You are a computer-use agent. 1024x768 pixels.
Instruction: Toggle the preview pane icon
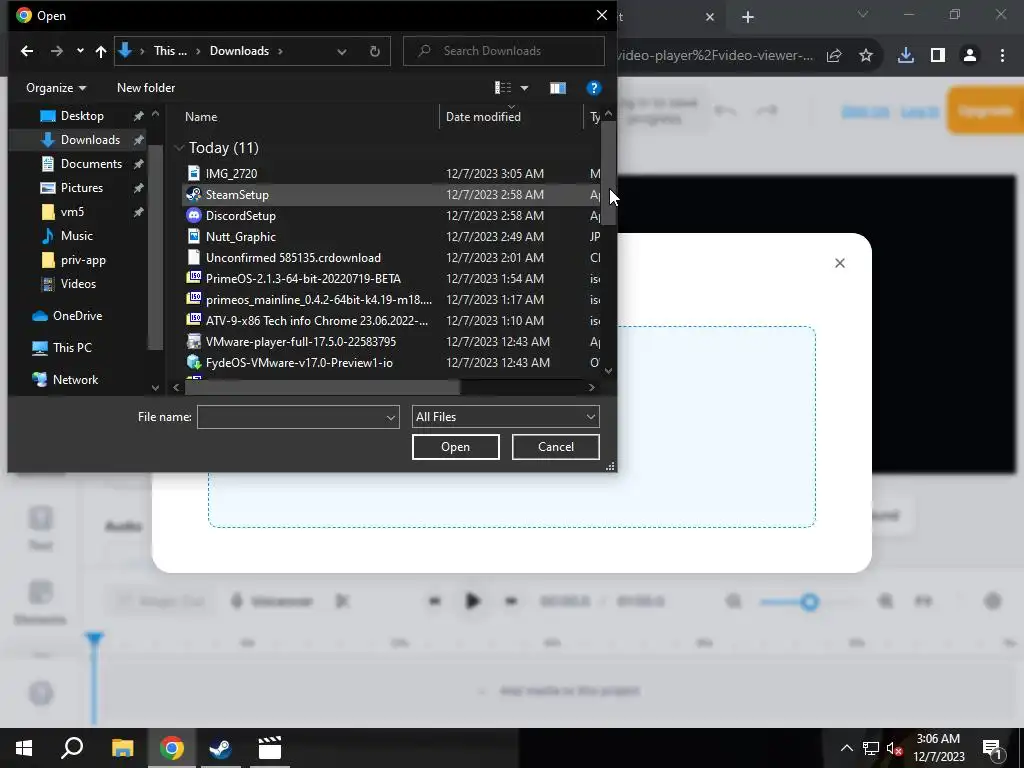click(558, 88)
